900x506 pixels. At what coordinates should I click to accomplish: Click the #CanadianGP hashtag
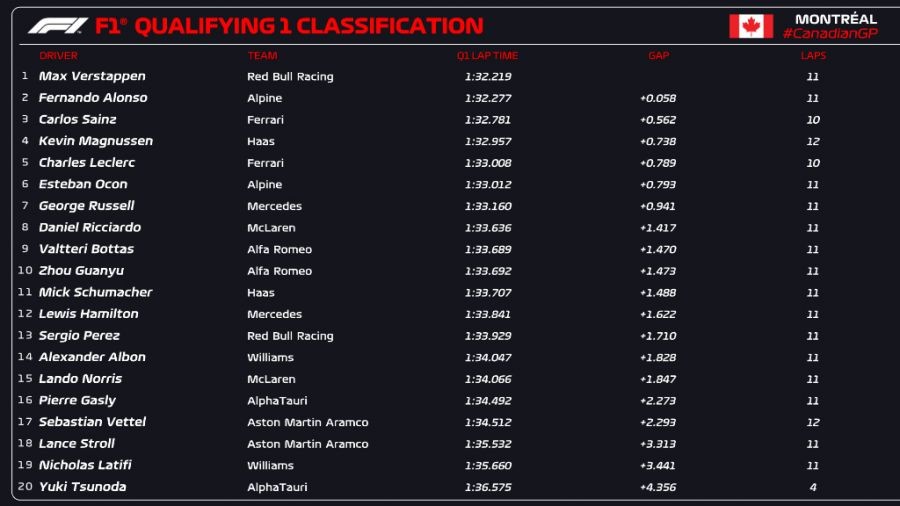click(829, 34)
